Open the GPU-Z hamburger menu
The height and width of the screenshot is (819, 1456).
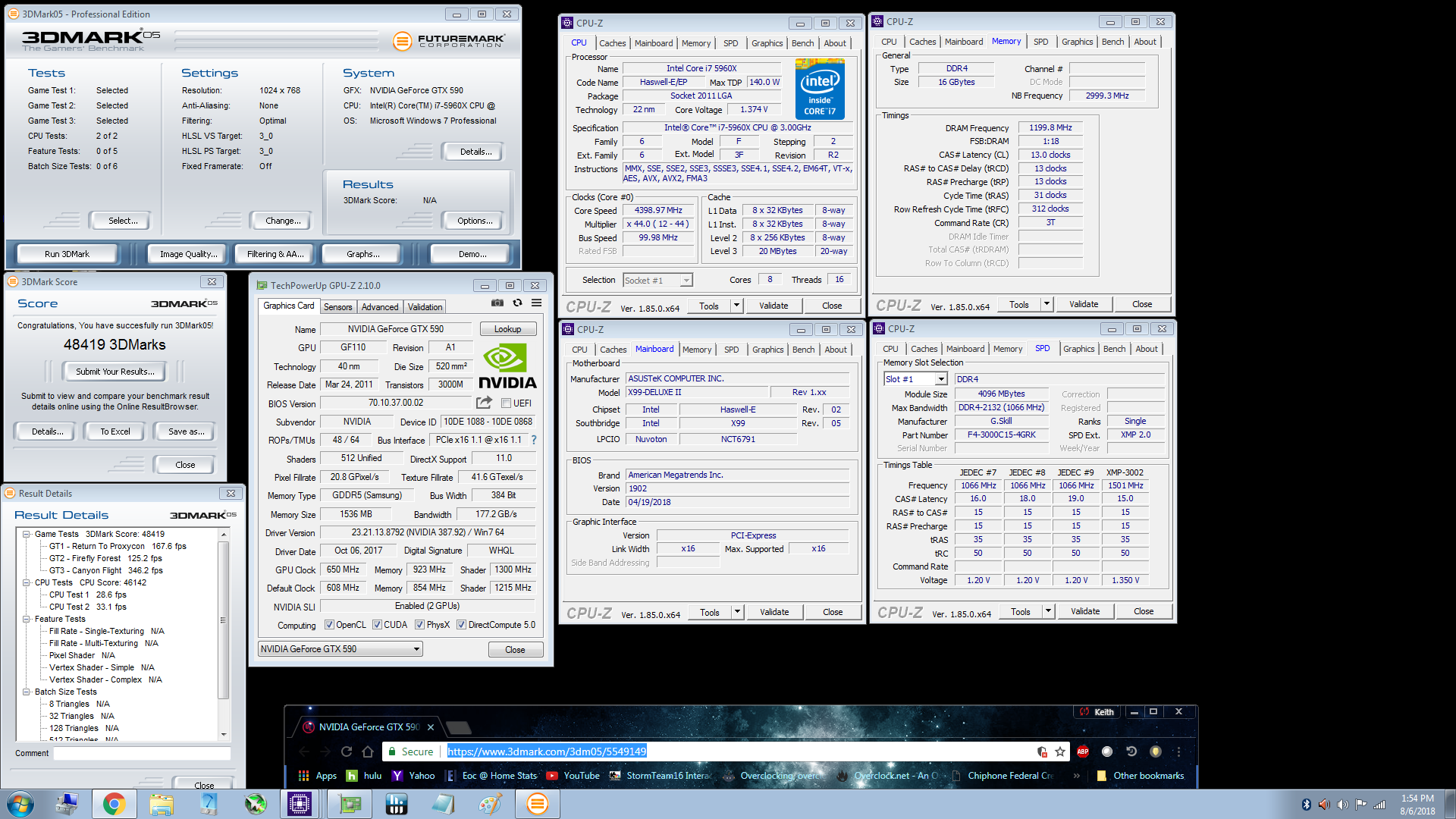pos(536,303)
